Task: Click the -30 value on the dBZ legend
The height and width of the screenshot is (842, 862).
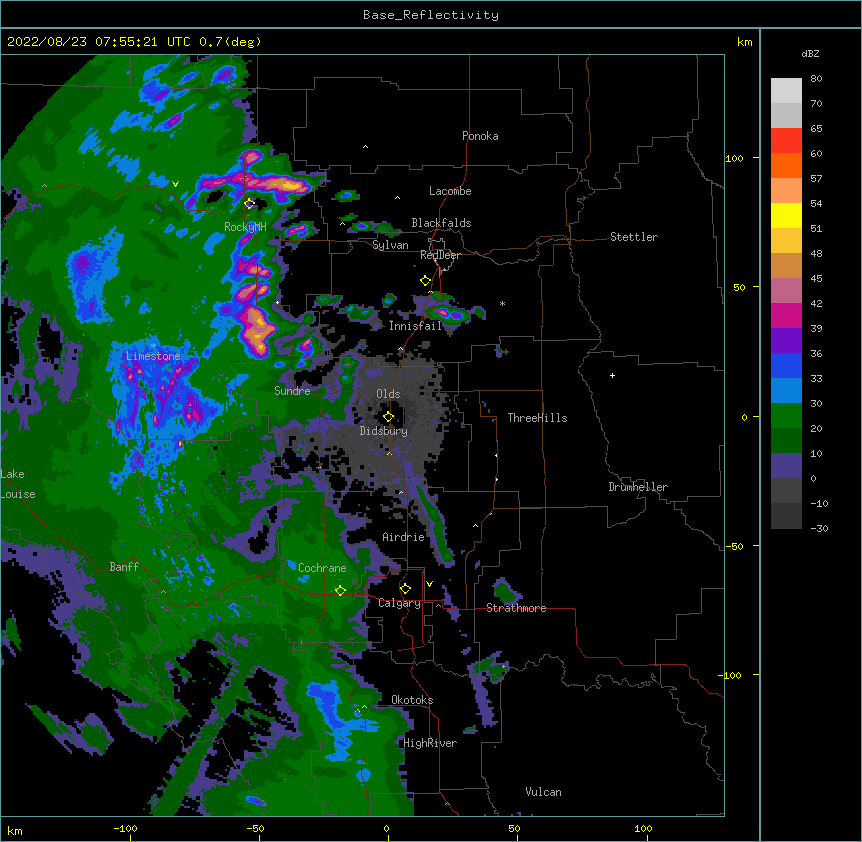Action: coord(819,529)
